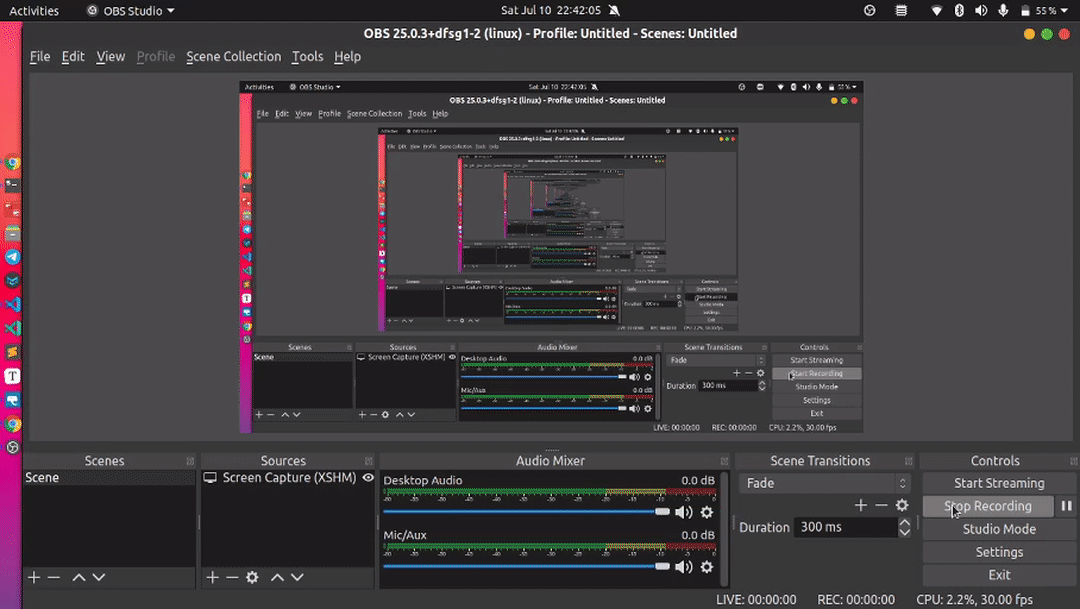This screenshot has width=1080, height=609.
Task: Click the Wi-Fi icon in the top bar
Action: pos(936,10)
